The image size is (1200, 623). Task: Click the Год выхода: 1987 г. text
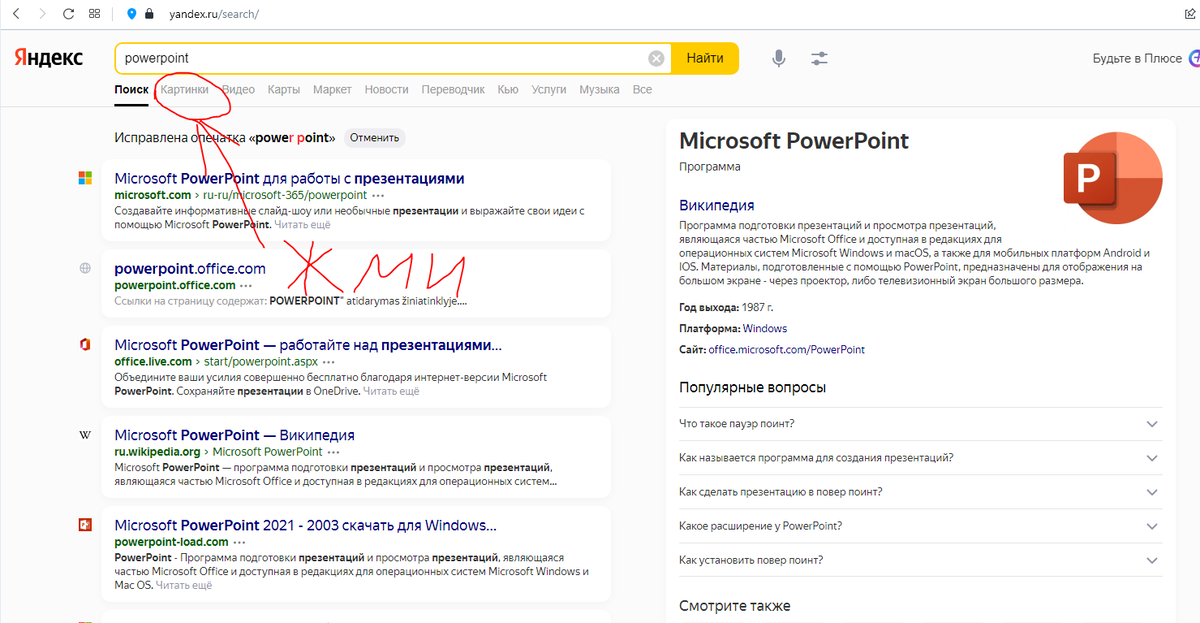click(726, 307)
